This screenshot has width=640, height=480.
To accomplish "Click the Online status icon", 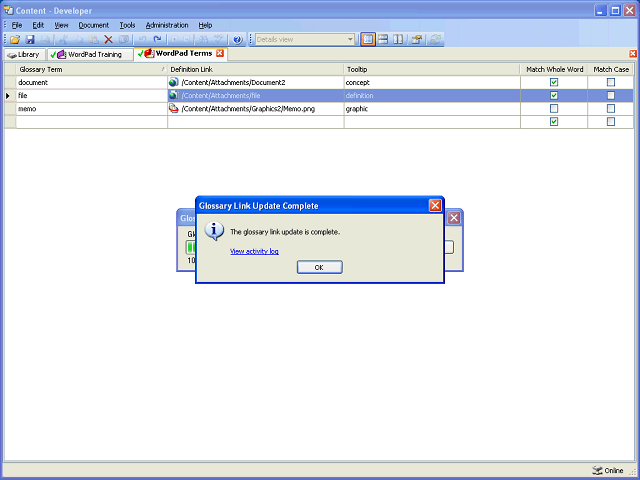I will coord(597,470).
